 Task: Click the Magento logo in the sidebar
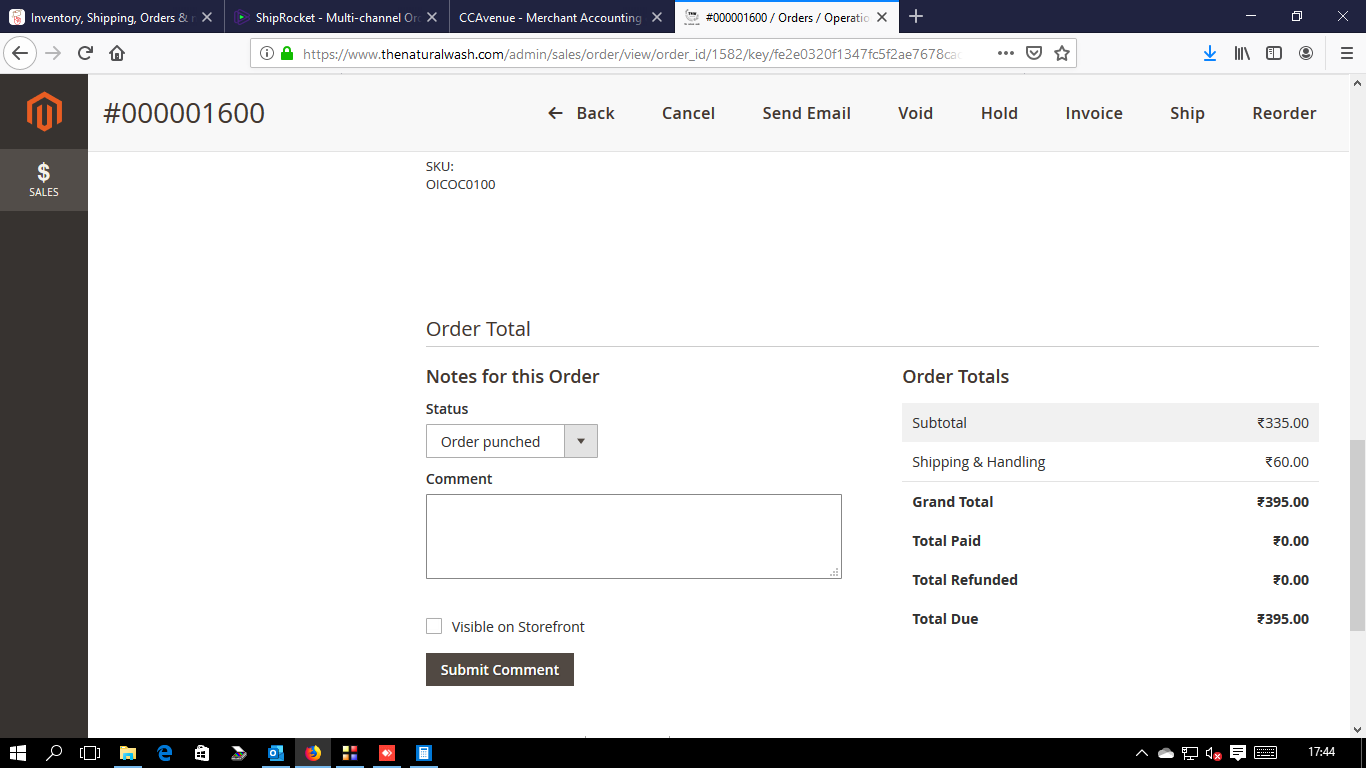[44, 111]
